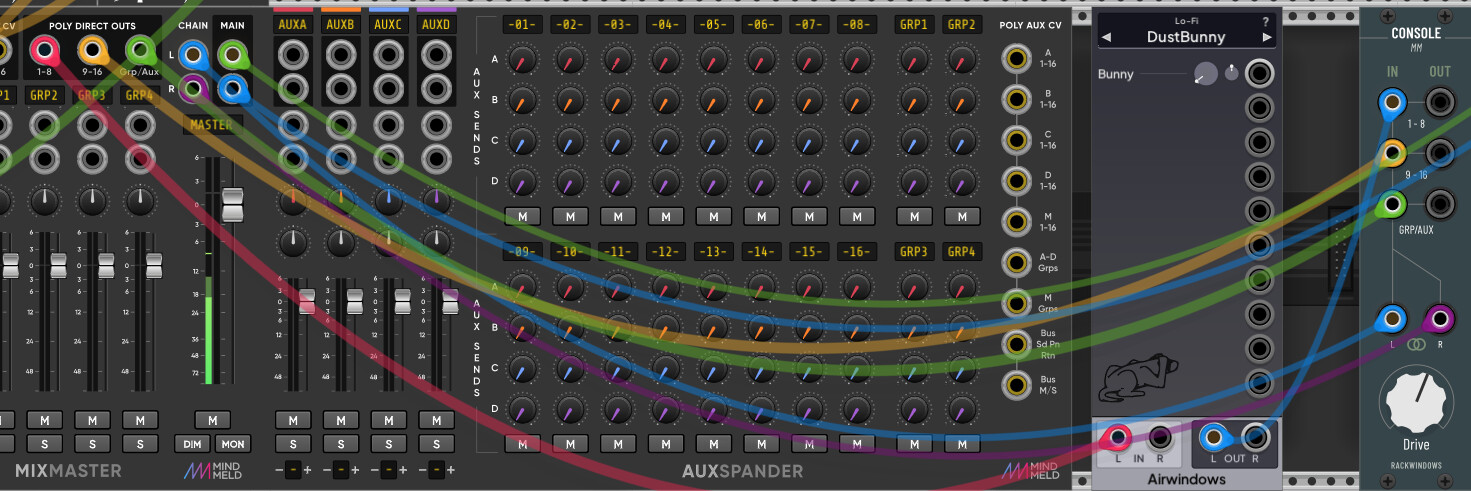Click the Bunny CV input jack on Airwindows

pyautogui.click(x=1259, y=74)
